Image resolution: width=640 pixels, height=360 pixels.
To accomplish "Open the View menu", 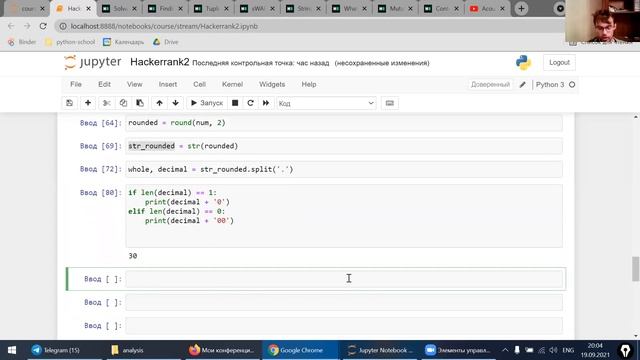I will (x=134, y=84).
